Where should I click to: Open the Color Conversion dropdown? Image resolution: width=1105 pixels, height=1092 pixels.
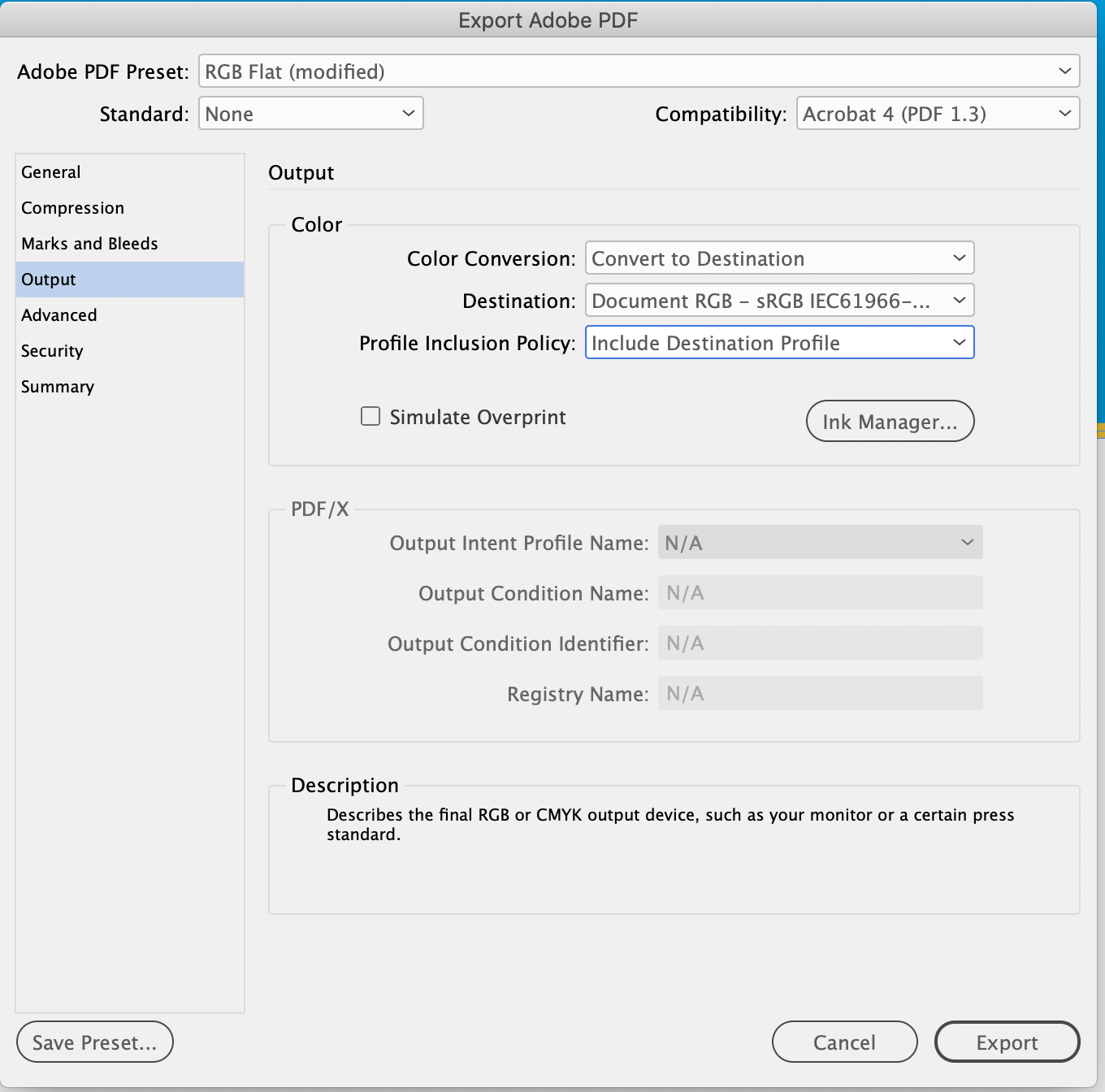[x=778, y=258]
